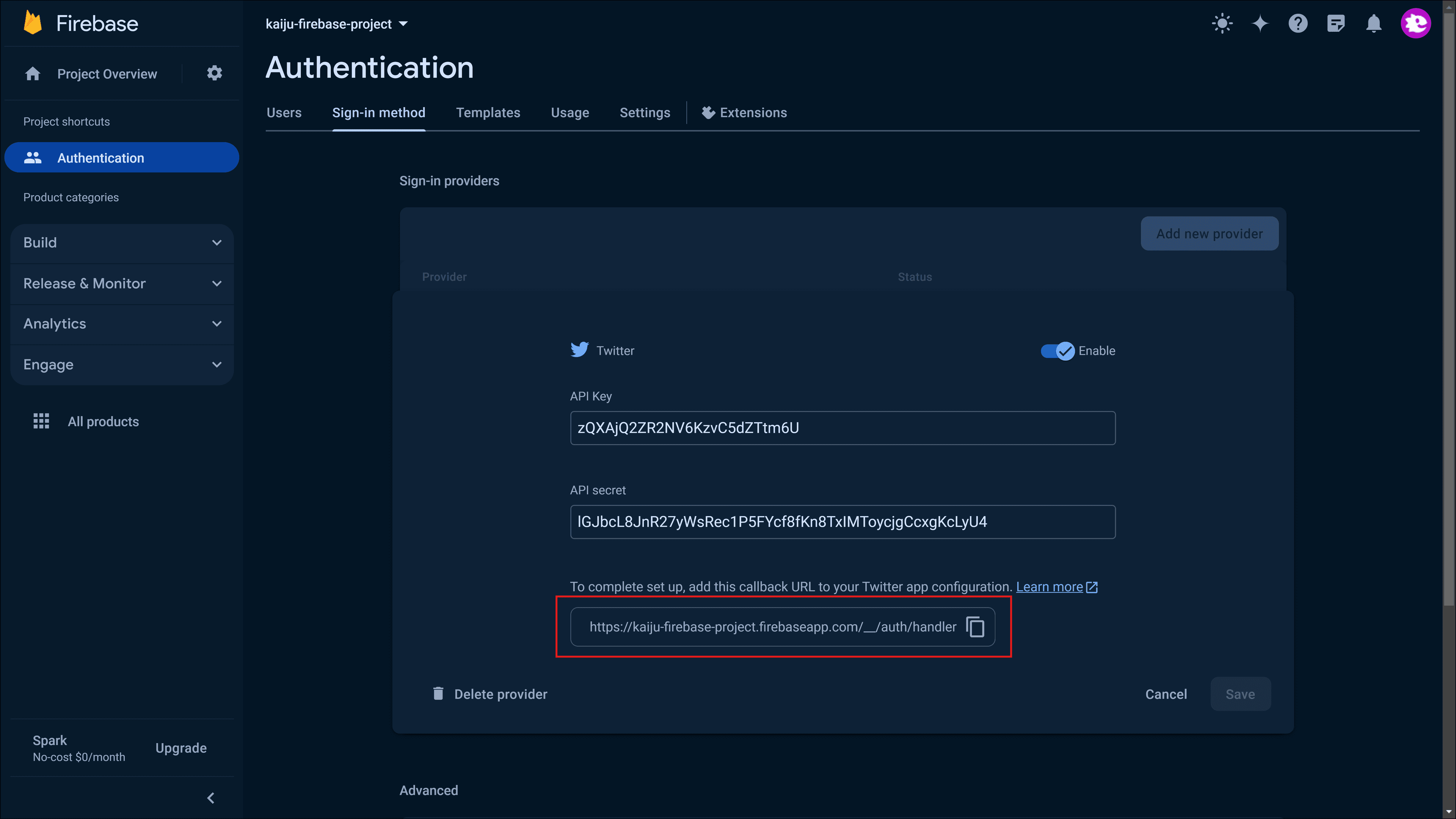
Task: Expand the Release & Monitor category
Action: [x=122, y=283]
